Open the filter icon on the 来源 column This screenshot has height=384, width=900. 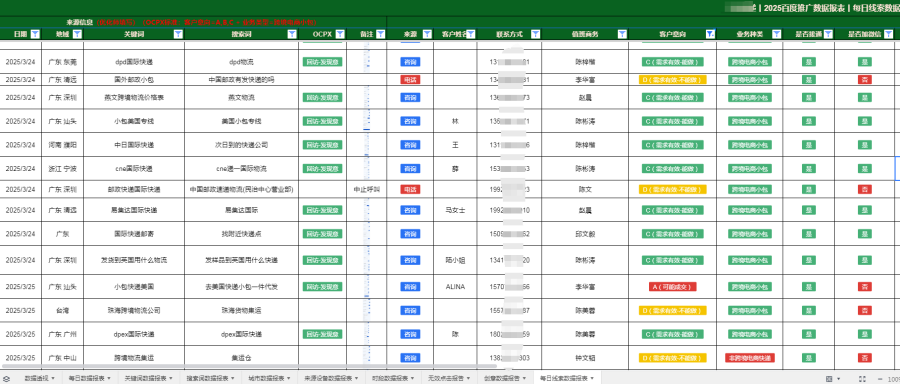[427, 34]
